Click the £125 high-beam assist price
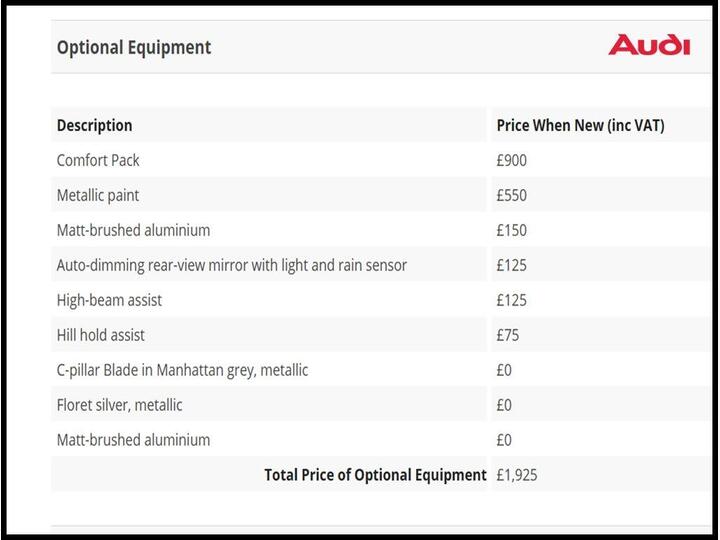The width and height of the screenshot is (720, 540). click(512, 300)
